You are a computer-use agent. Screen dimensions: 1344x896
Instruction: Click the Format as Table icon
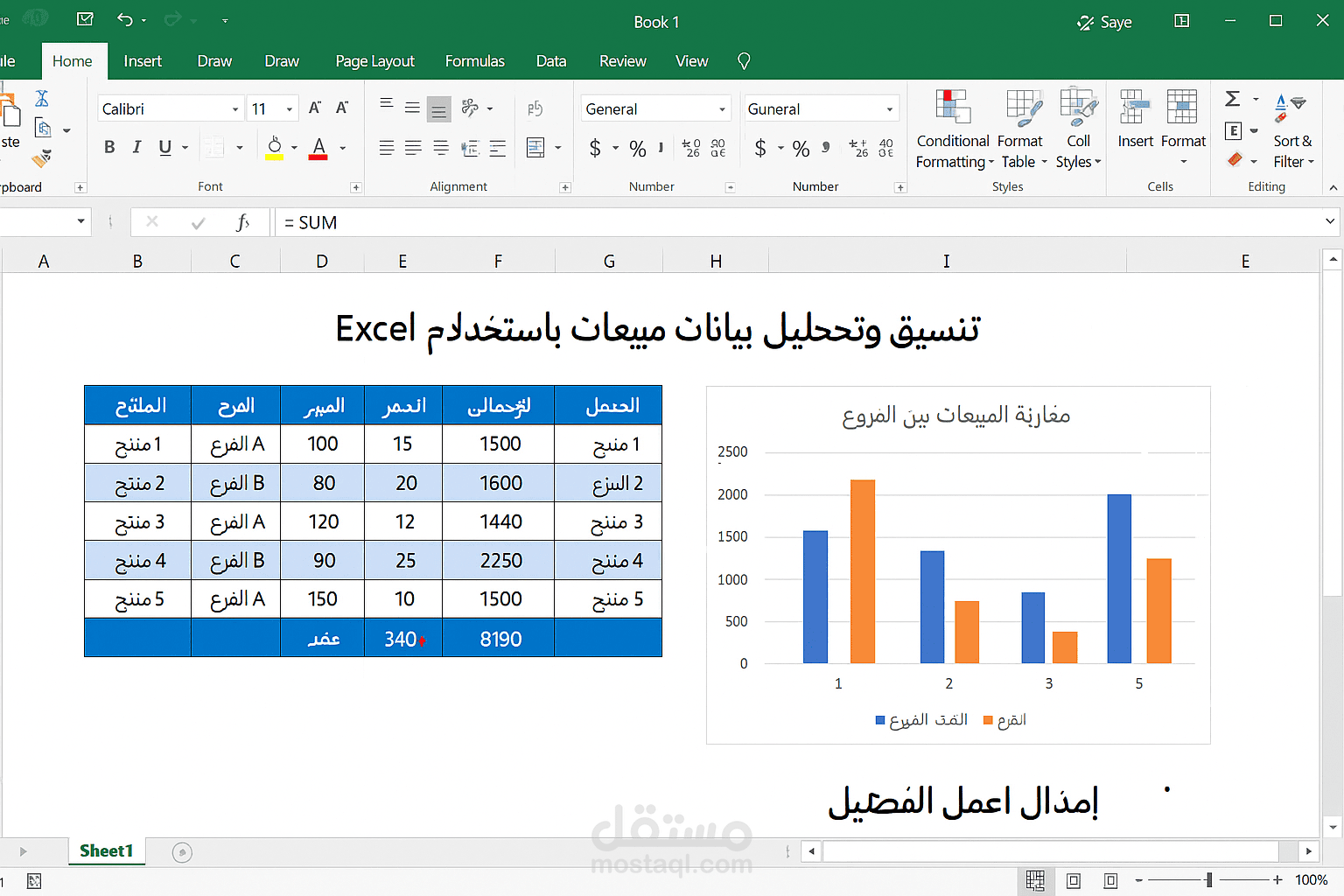[1023, 108]
